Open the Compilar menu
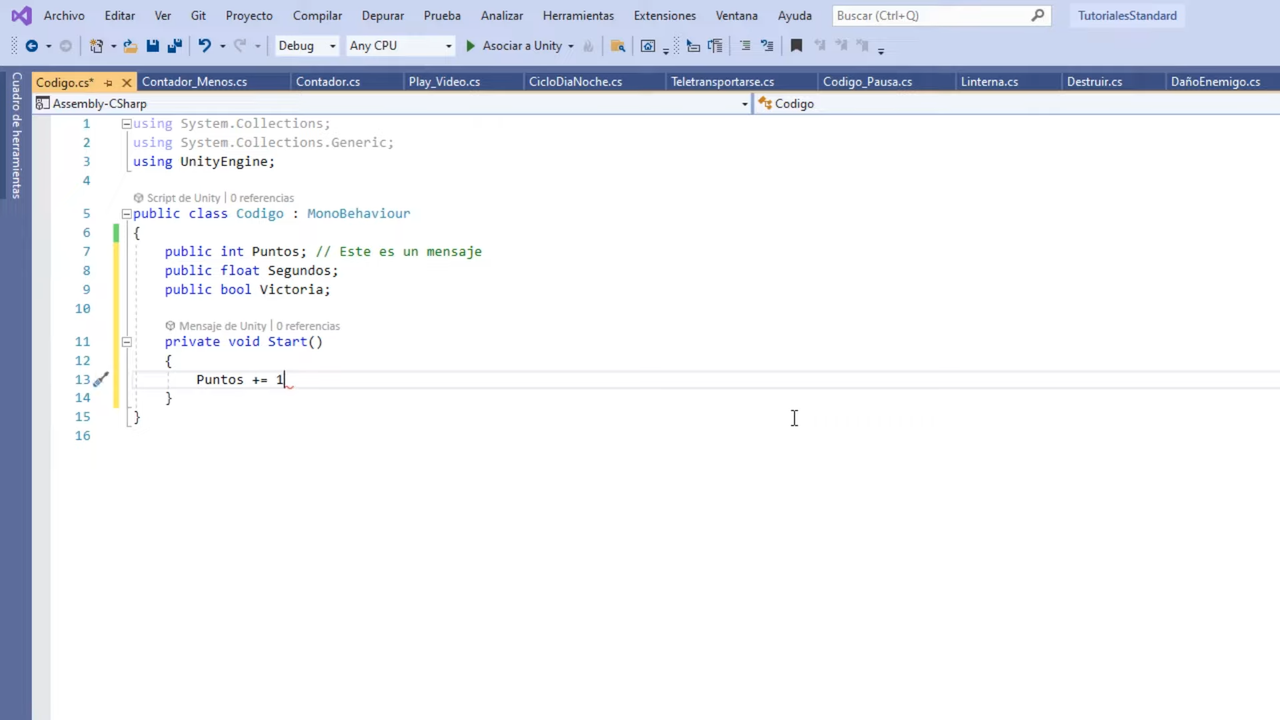This screenshot has width=1280, height=720. click(317, 15)
